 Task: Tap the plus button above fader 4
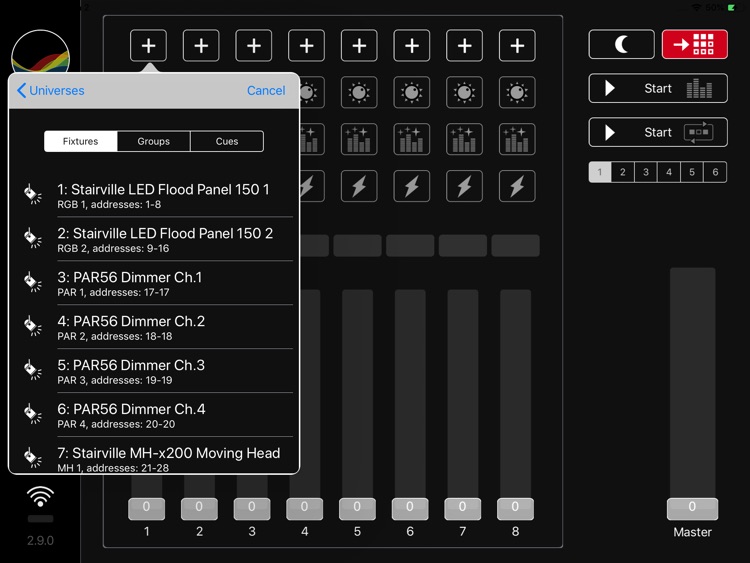(306, 46)
